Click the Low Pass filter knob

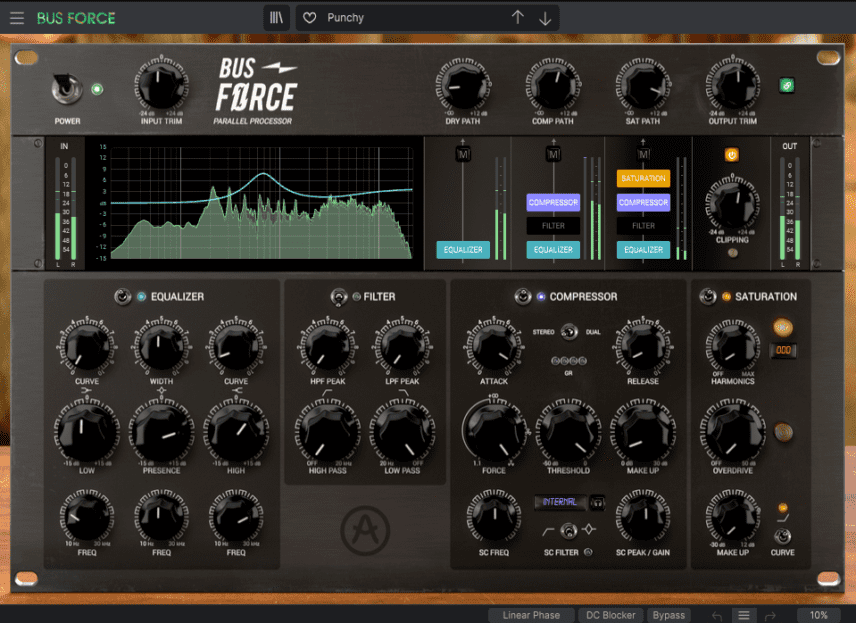click(x=402, y=432)
